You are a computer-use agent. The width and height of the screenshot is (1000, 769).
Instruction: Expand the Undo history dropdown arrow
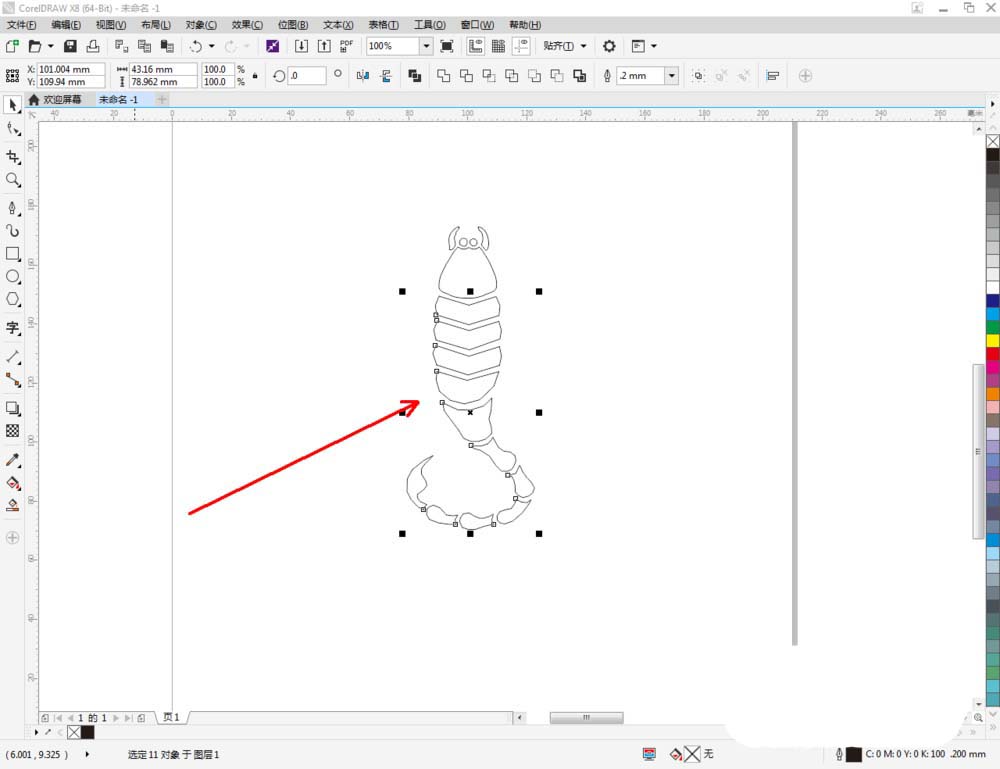tap(212, 46)
